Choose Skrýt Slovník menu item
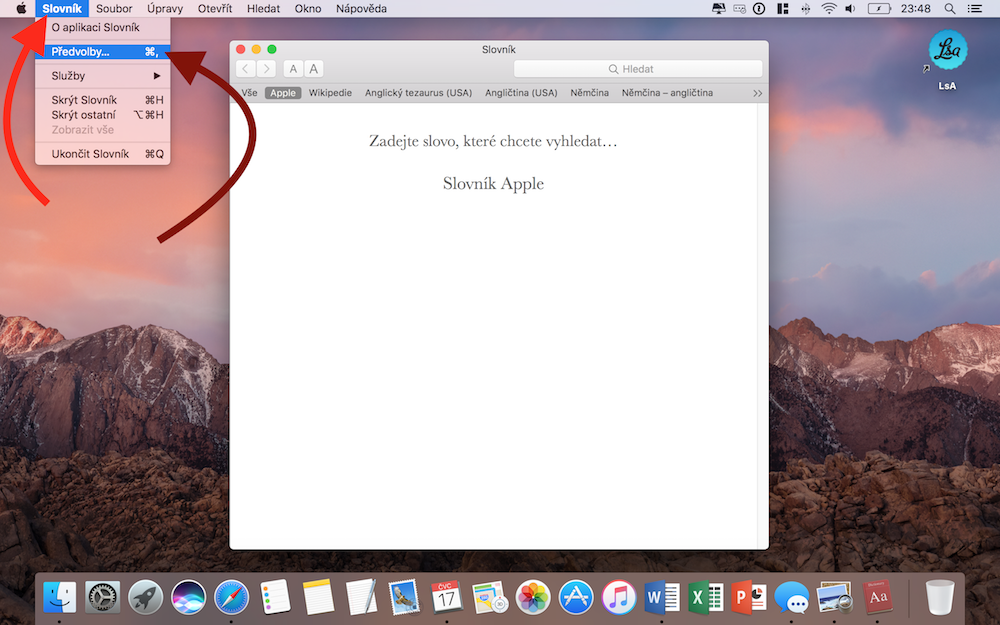 103,100
